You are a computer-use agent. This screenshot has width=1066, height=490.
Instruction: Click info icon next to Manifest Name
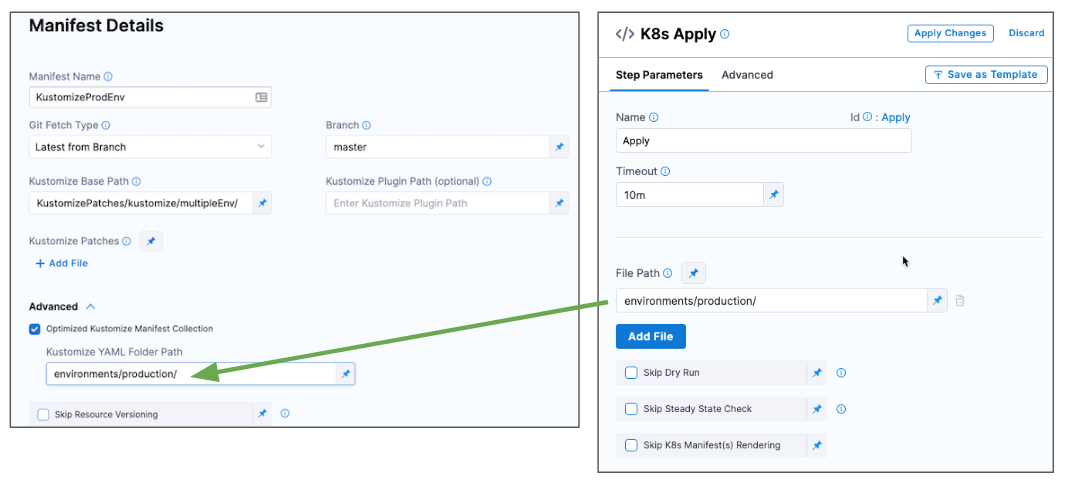click(108, 76)
